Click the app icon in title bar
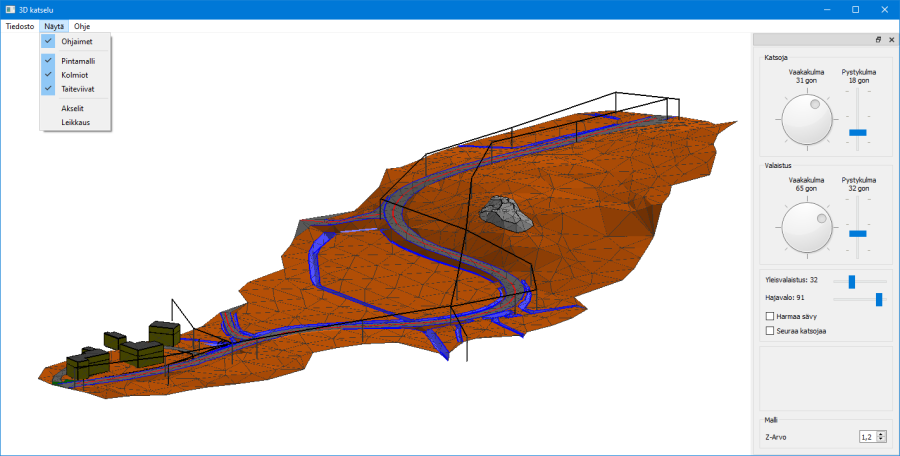This screenshot has width=900, height=456. tap(10, 9)
